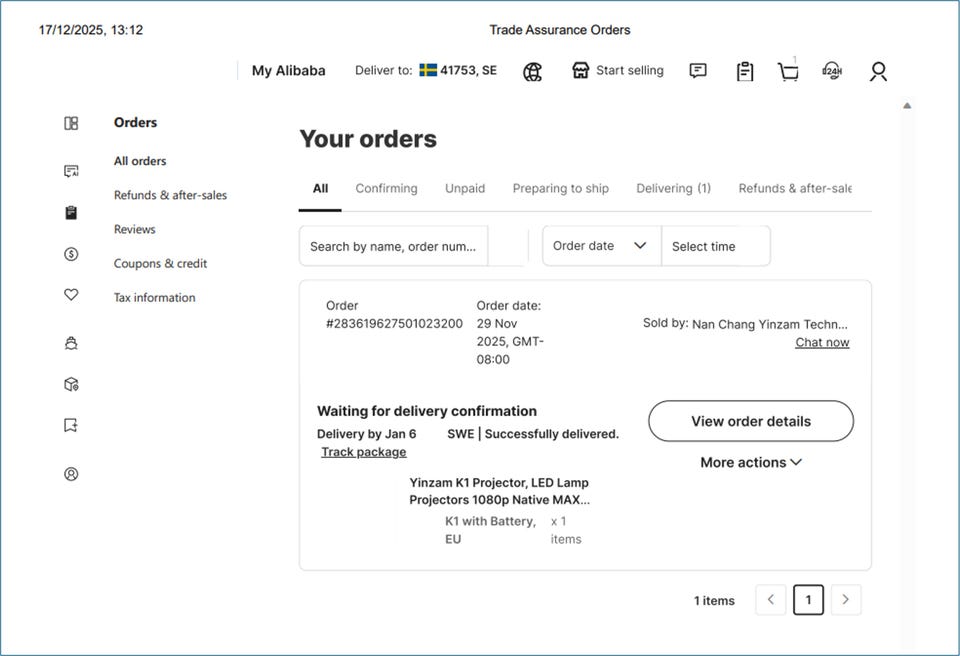
Task: Click the heart favorites icon in sidebar
Action: pos(71,295)
